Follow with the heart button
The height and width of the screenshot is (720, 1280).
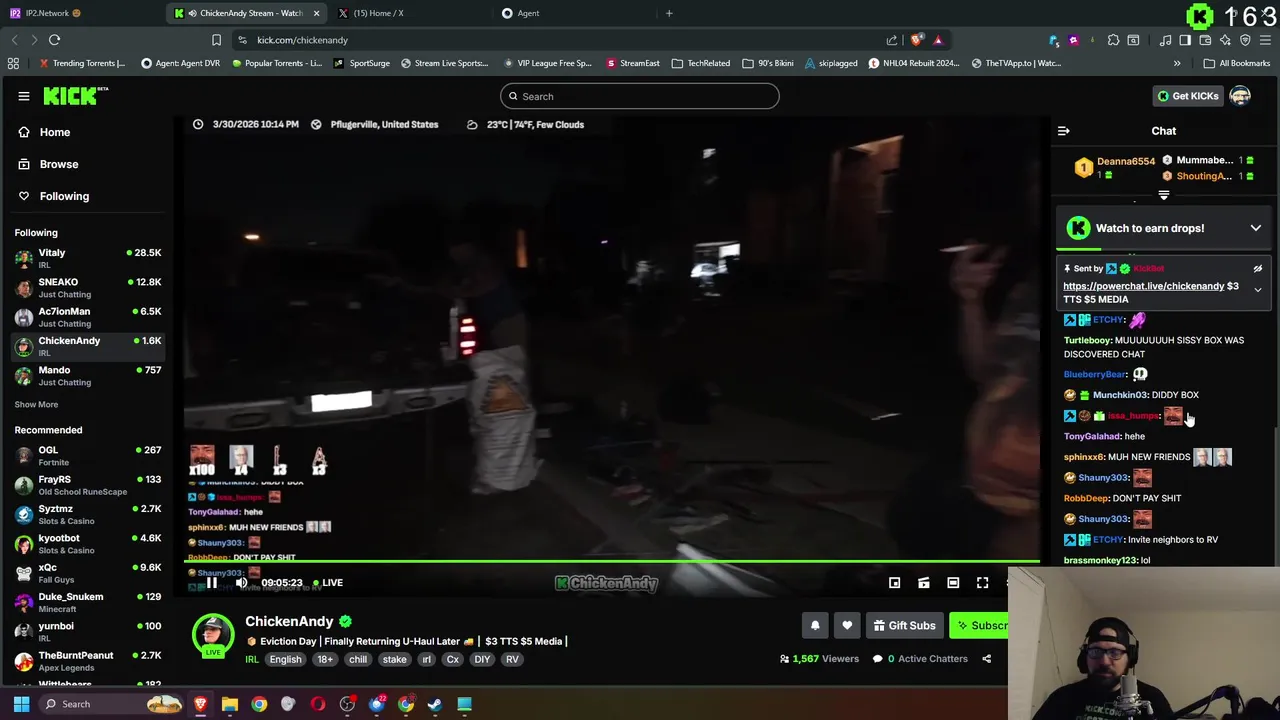(847, 626)
